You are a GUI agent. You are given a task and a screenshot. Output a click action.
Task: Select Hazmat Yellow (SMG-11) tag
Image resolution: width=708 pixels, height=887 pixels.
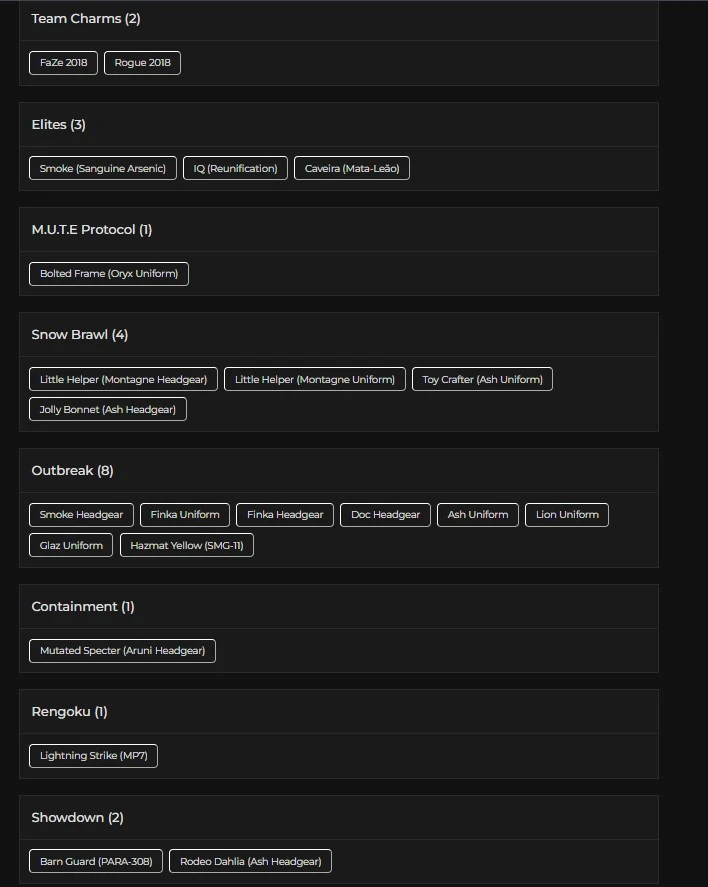click(x=187, y=545)
